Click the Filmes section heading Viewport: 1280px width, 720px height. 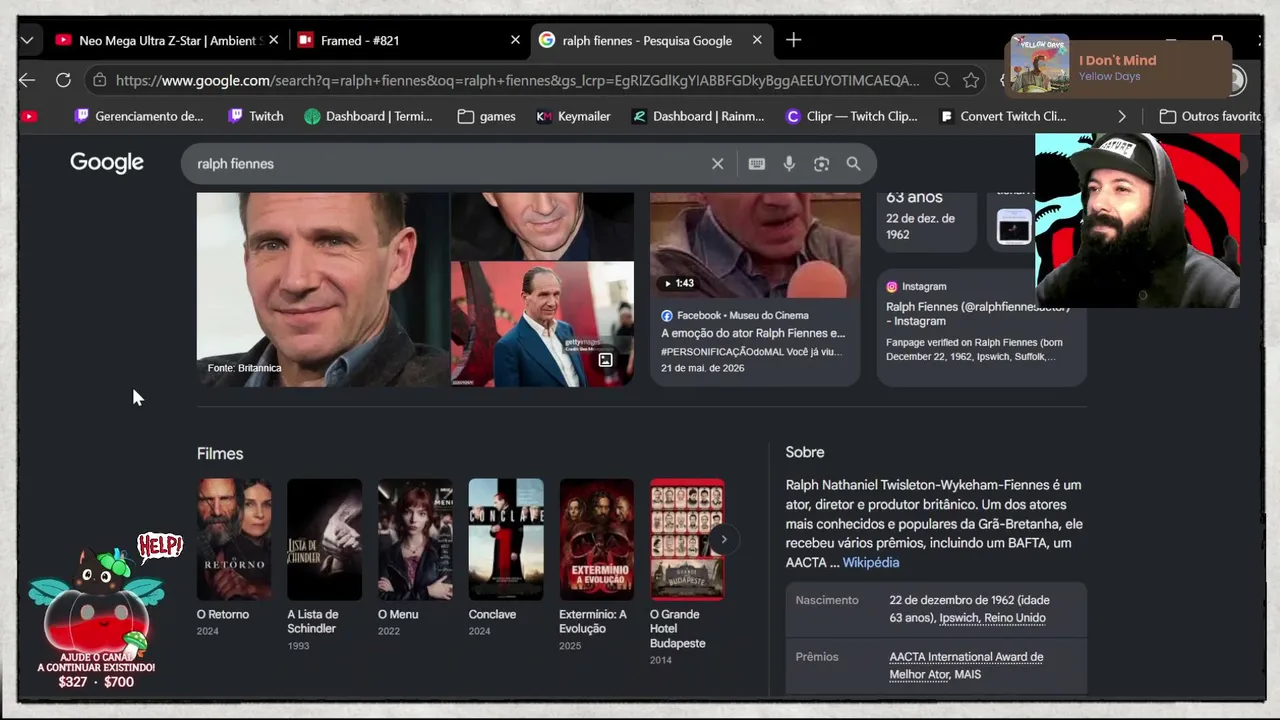[x=220, y=454]
